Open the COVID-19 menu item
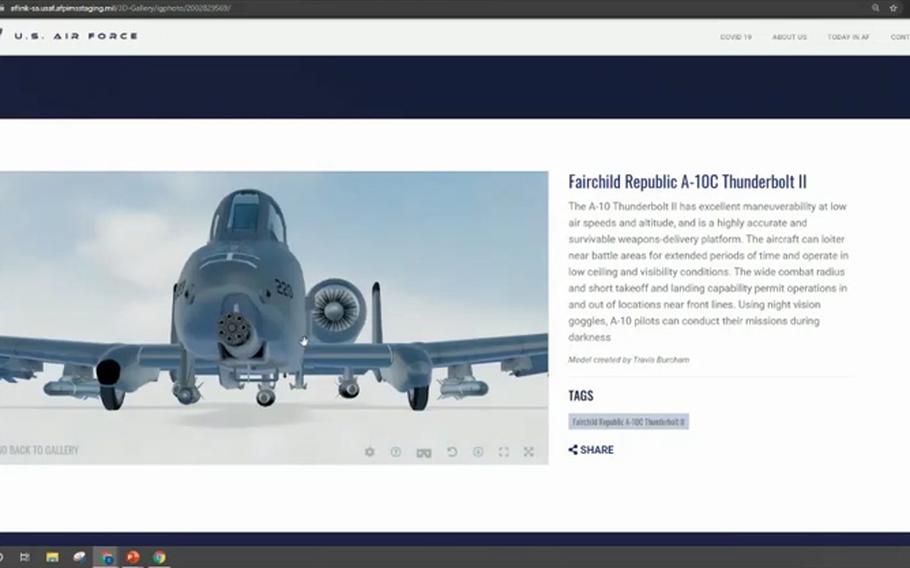Screen dimensions: 910x568 coord(736,37)
